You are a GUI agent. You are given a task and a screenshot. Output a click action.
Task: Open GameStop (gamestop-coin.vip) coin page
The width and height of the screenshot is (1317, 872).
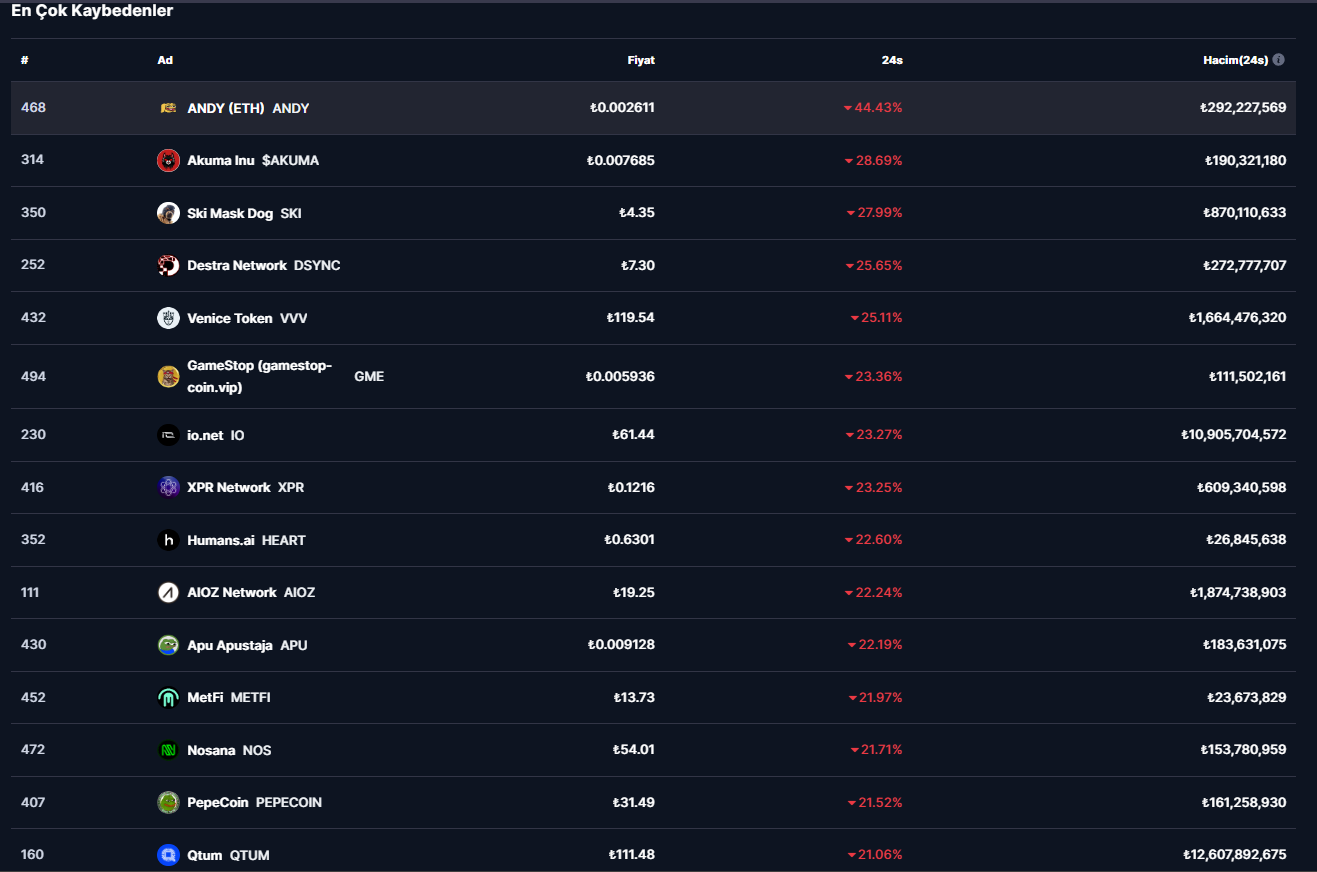point(259,376)
